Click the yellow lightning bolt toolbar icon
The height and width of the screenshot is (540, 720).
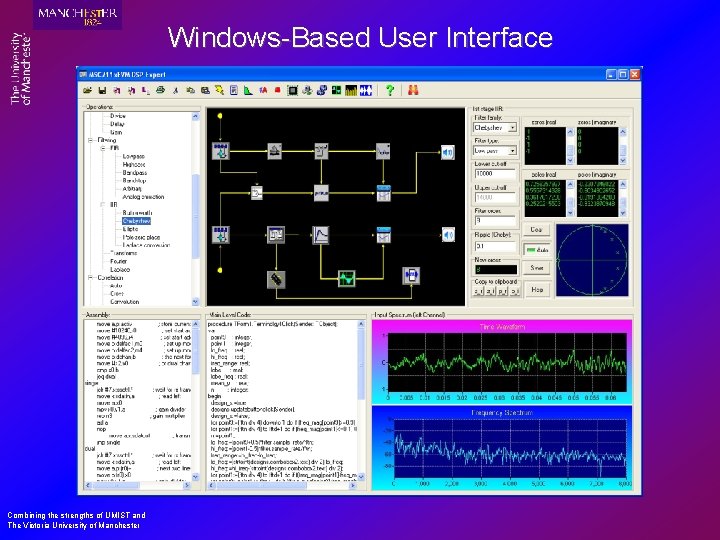click(x=219, y=90)
